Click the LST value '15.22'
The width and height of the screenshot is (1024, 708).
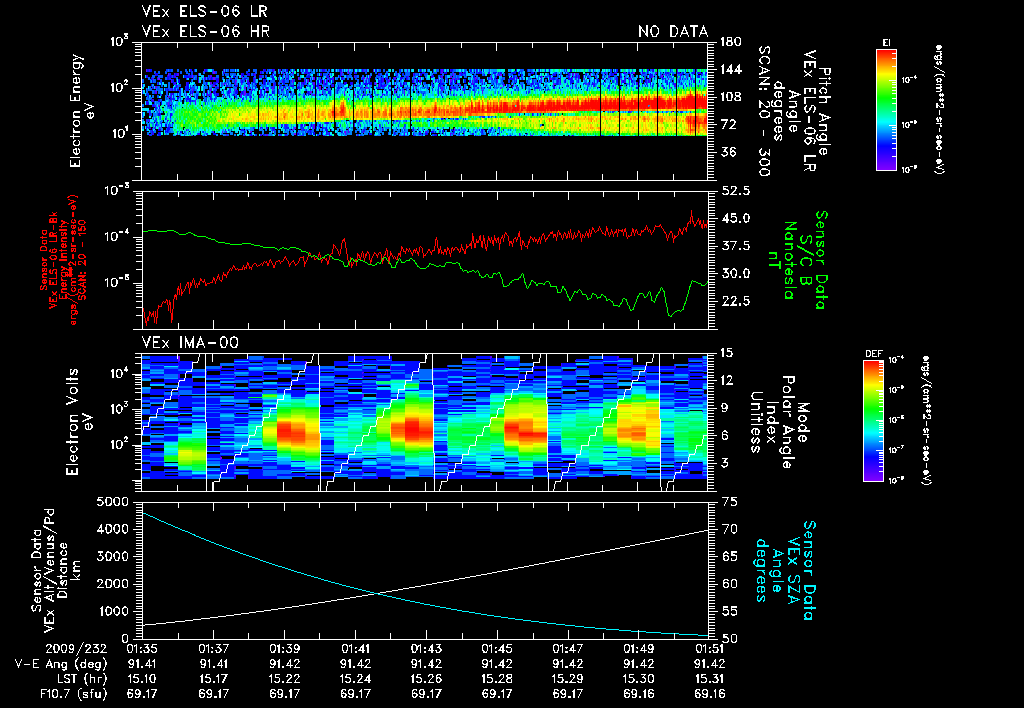coord(284,679)
